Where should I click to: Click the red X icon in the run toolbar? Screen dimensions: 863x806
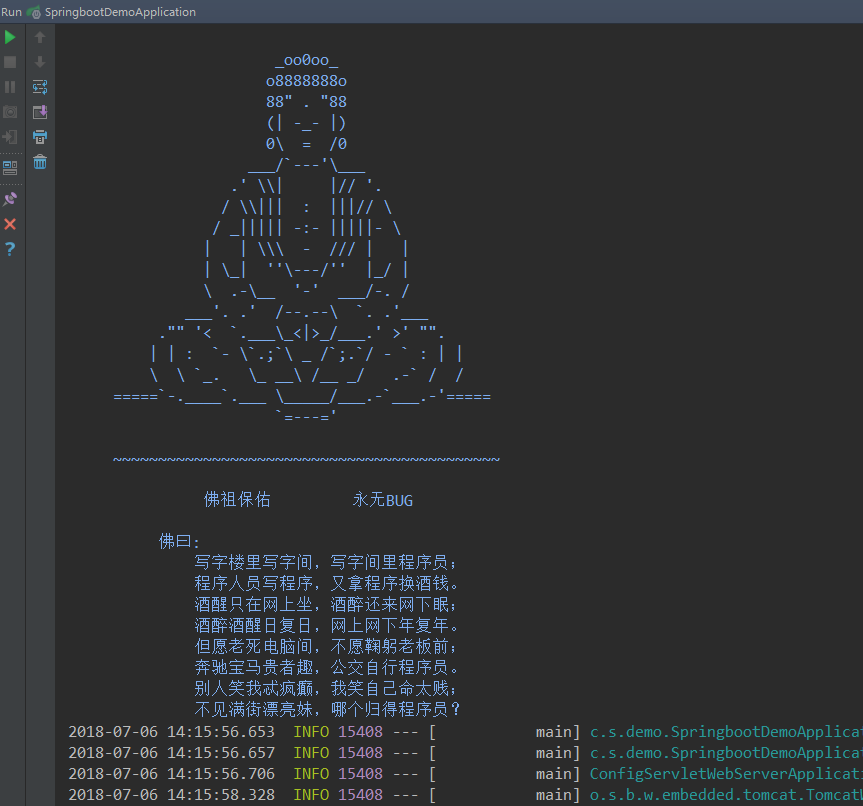point(9,224)
